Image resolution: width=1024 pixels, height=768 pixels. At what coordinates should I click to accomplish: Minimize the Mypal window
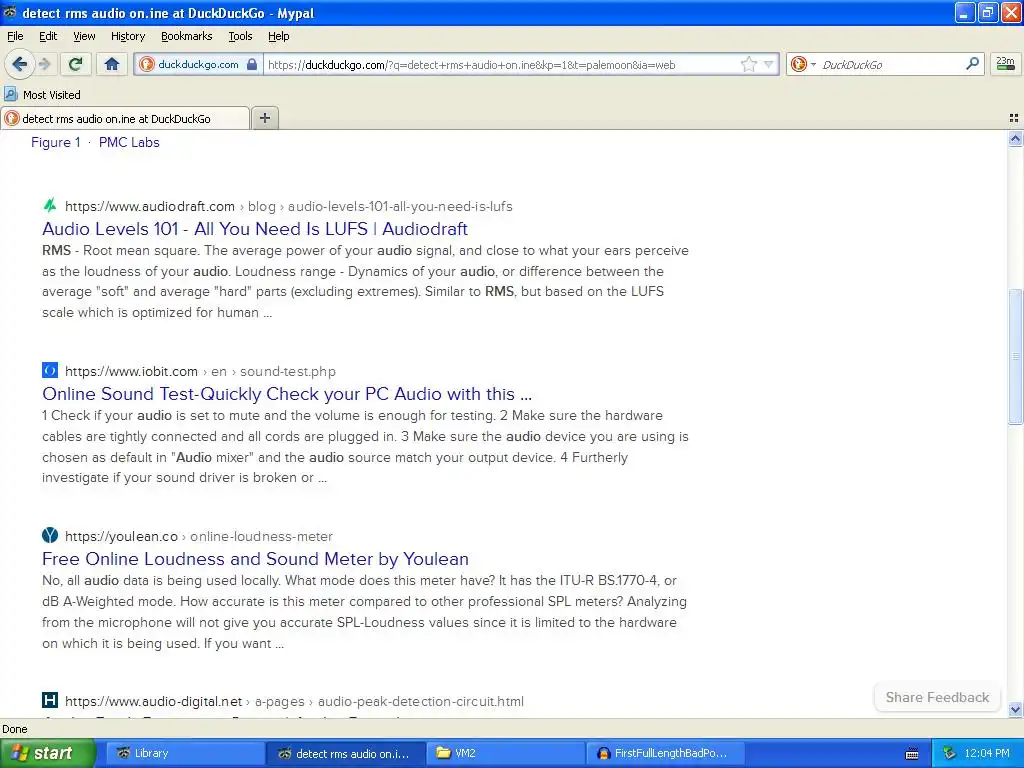964,12
